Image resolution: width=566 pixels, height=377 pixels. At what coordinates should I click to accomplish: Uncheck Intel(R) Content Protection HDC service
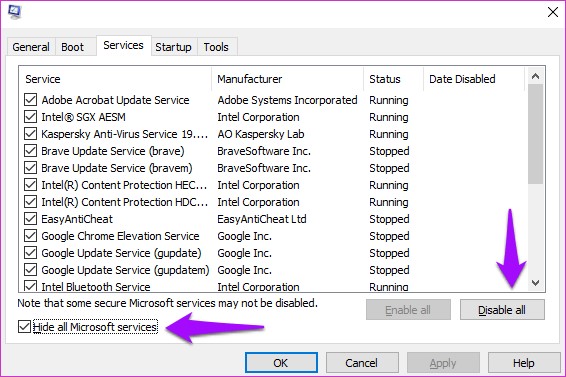(x=30, y=202)
